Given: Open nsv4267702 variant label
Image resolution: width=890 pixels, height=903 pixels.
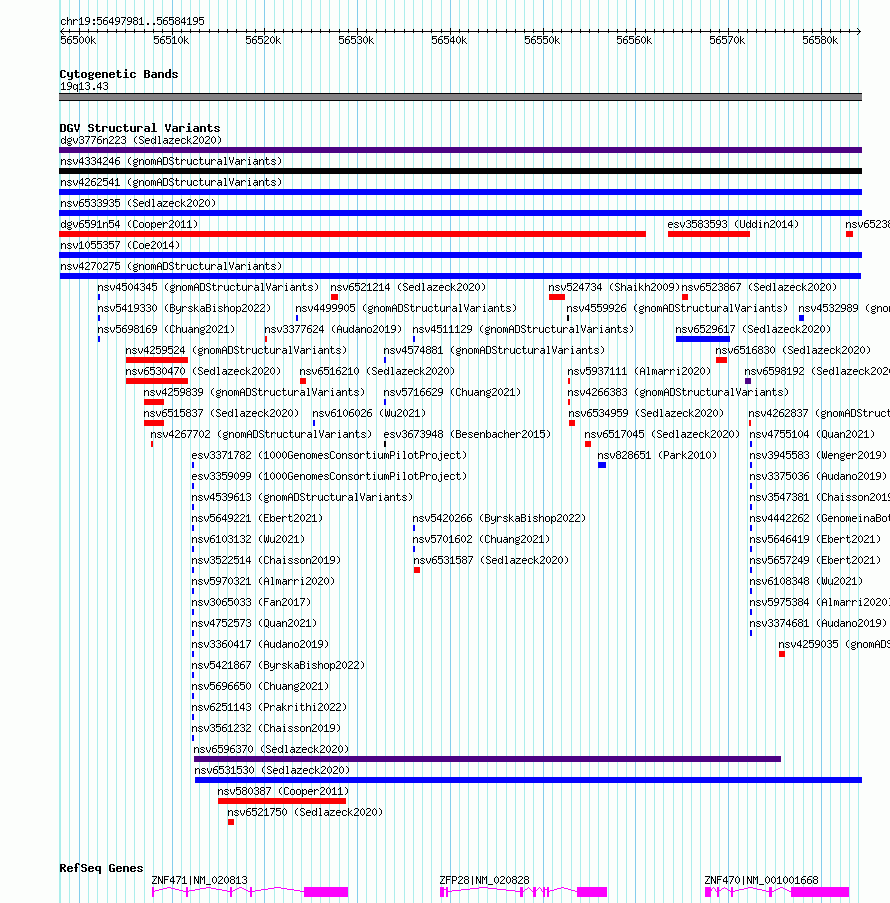Looking at the screenshot, I should (x=261, y=435).
